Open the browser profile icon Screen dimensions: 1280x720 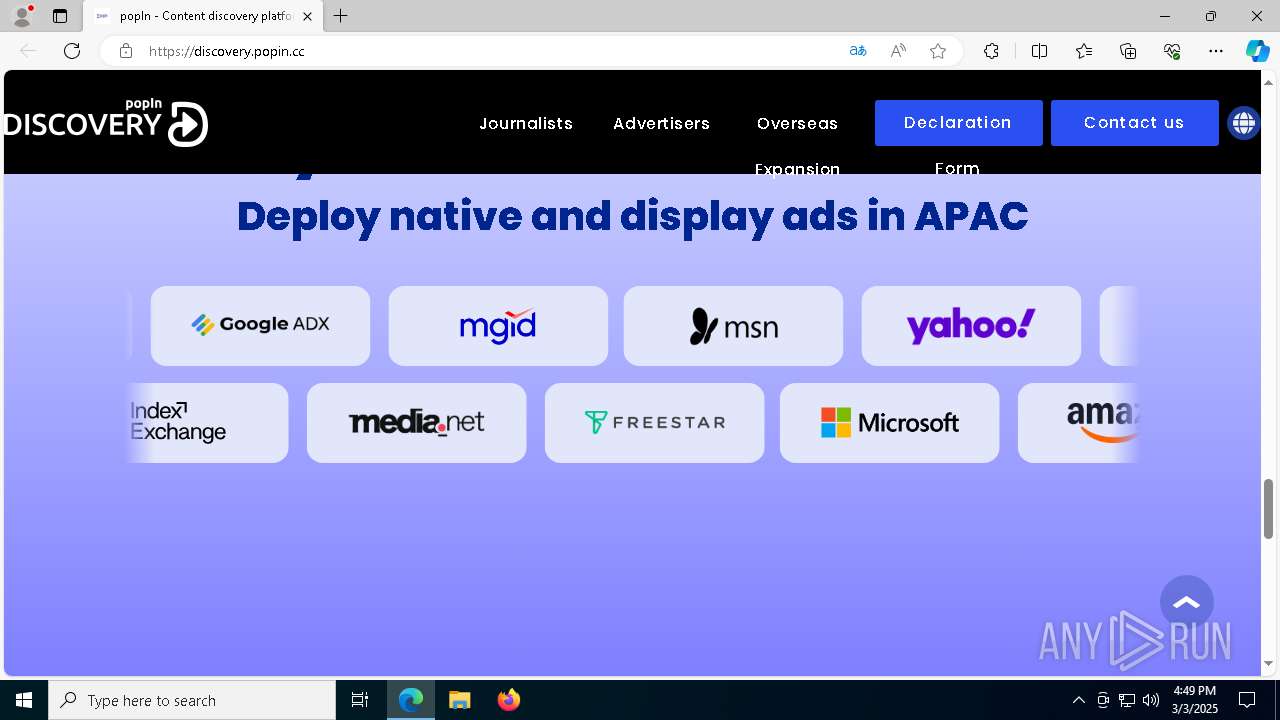click(21, 16)
